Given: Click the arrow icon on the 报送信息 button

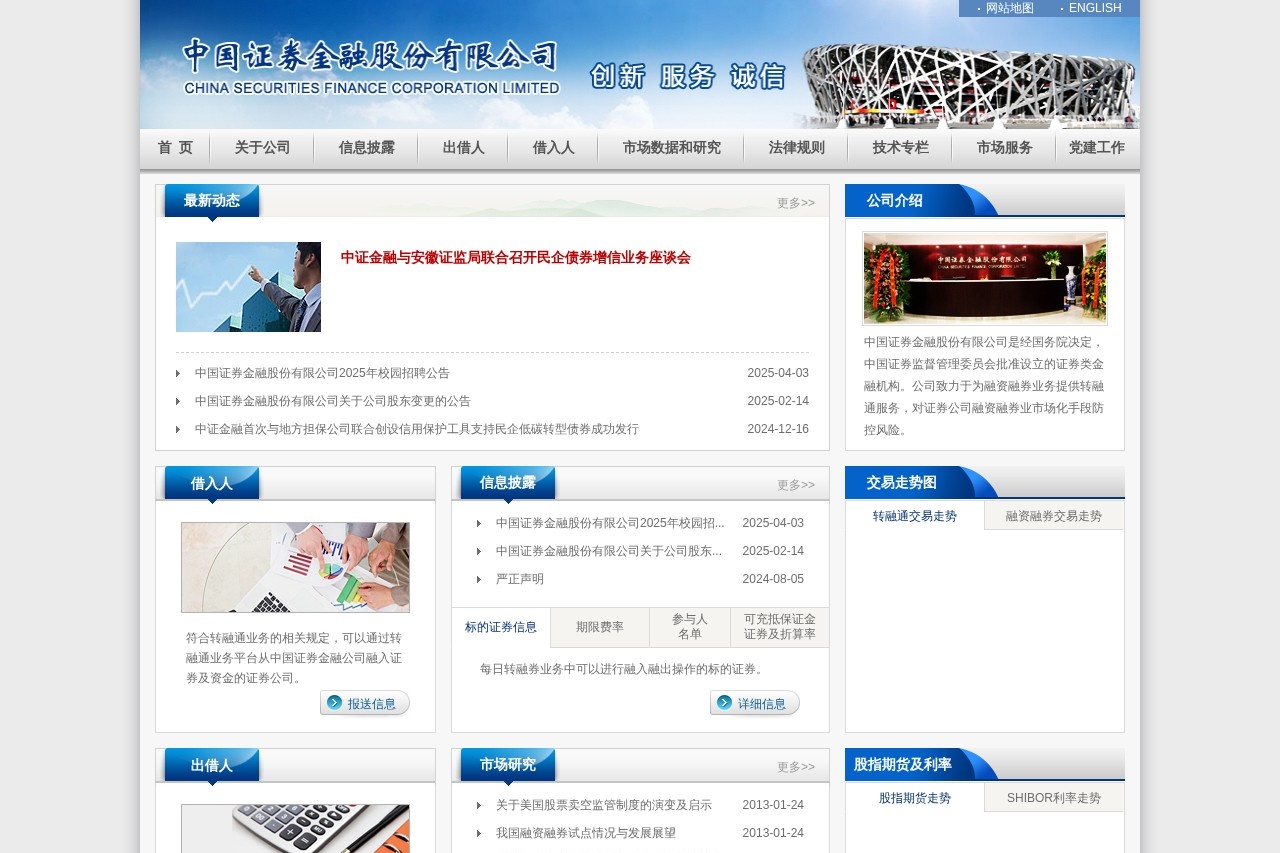Looking at the screenshot, I should 334,703.
